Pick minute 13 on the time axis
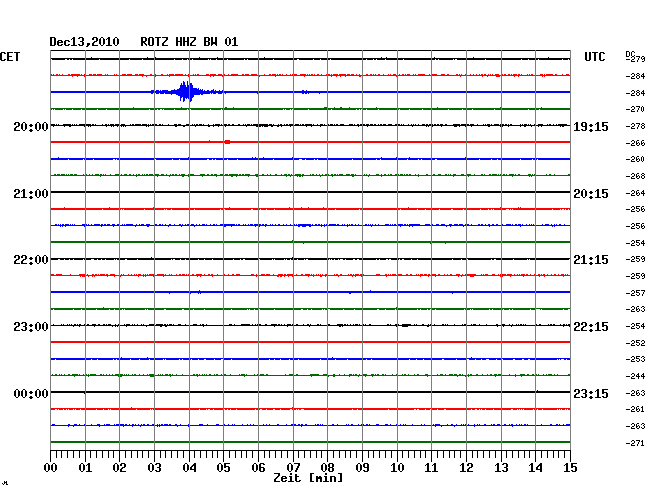This screenshot has width=650, height=494. point(501,468)
